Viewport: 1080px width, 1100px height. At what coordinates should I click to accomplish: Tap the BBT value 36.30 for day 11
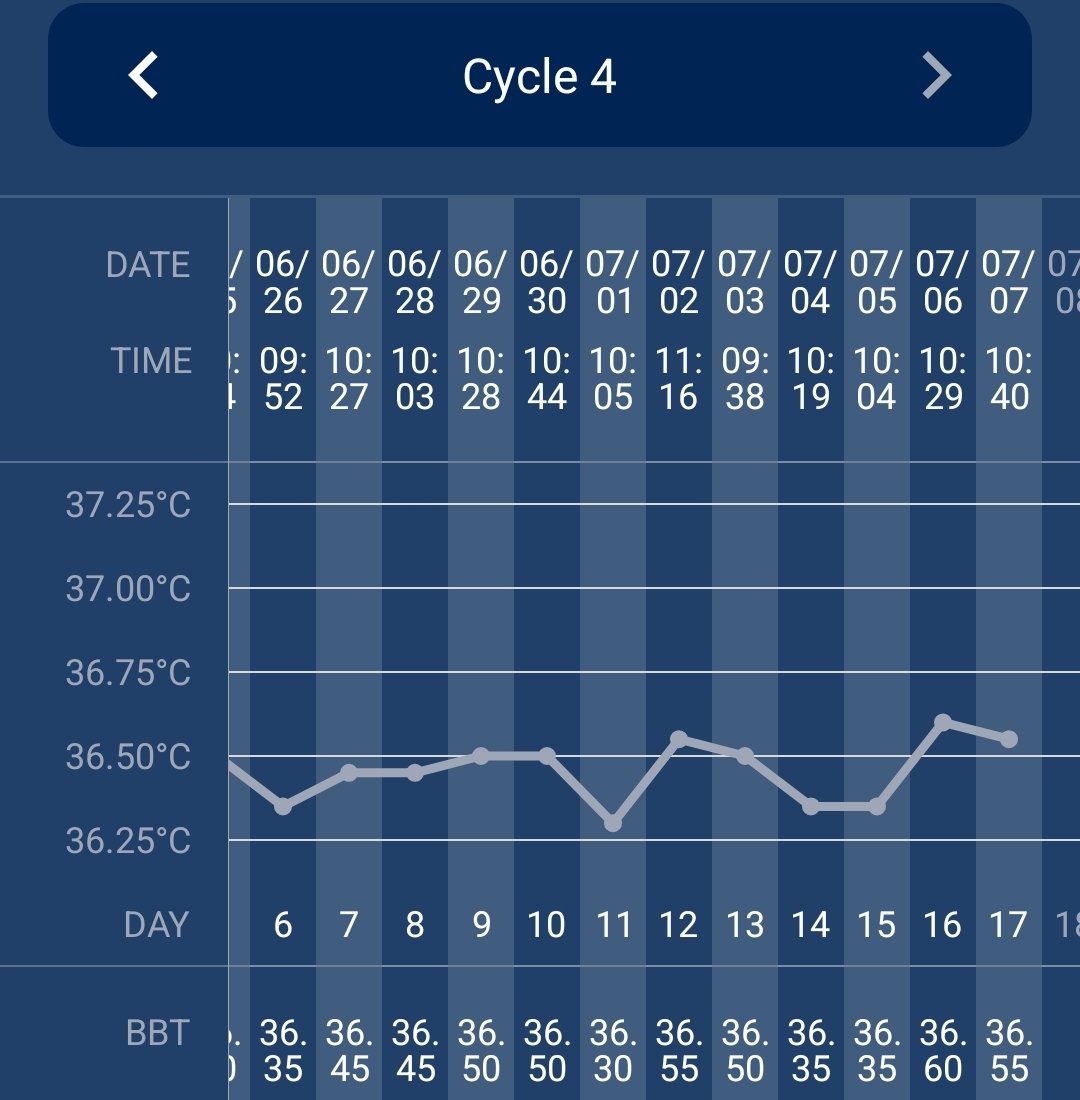(x=613, y=1050)
